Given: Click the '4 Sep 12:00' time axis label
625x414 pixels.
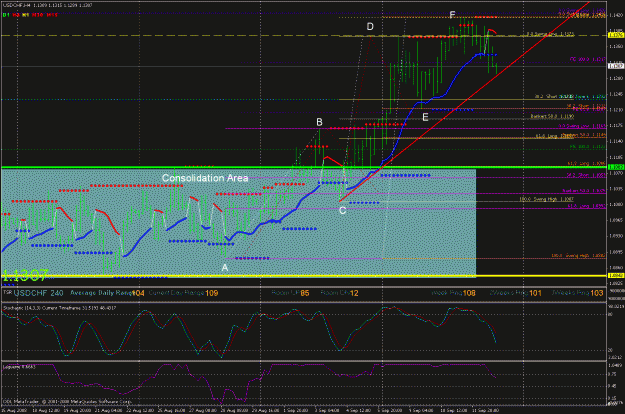Looking at the screenshot, I should (x=358, y=410).
